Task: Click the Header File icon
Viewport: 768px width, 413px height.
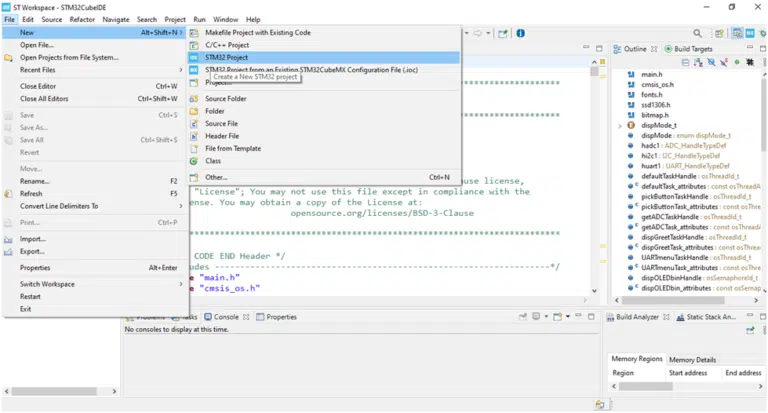Action: [194, 136]
